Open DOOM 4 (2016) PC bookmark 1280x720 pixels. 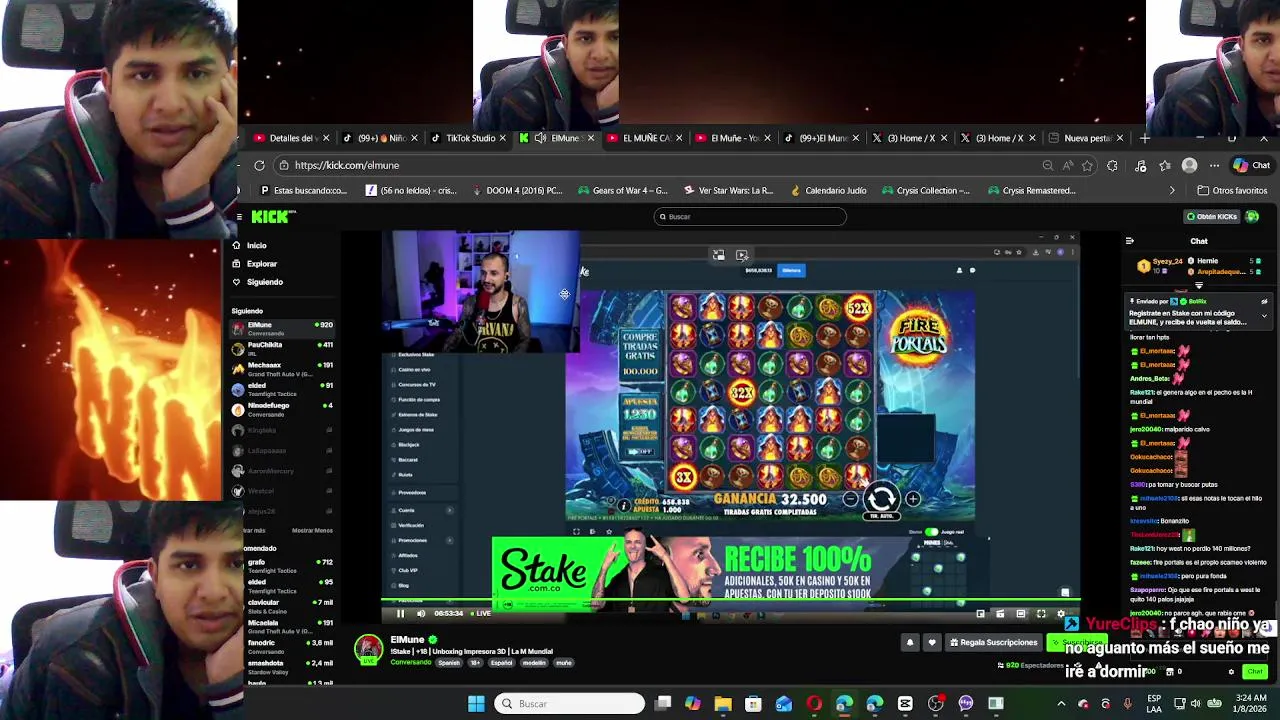coord(516,190)
